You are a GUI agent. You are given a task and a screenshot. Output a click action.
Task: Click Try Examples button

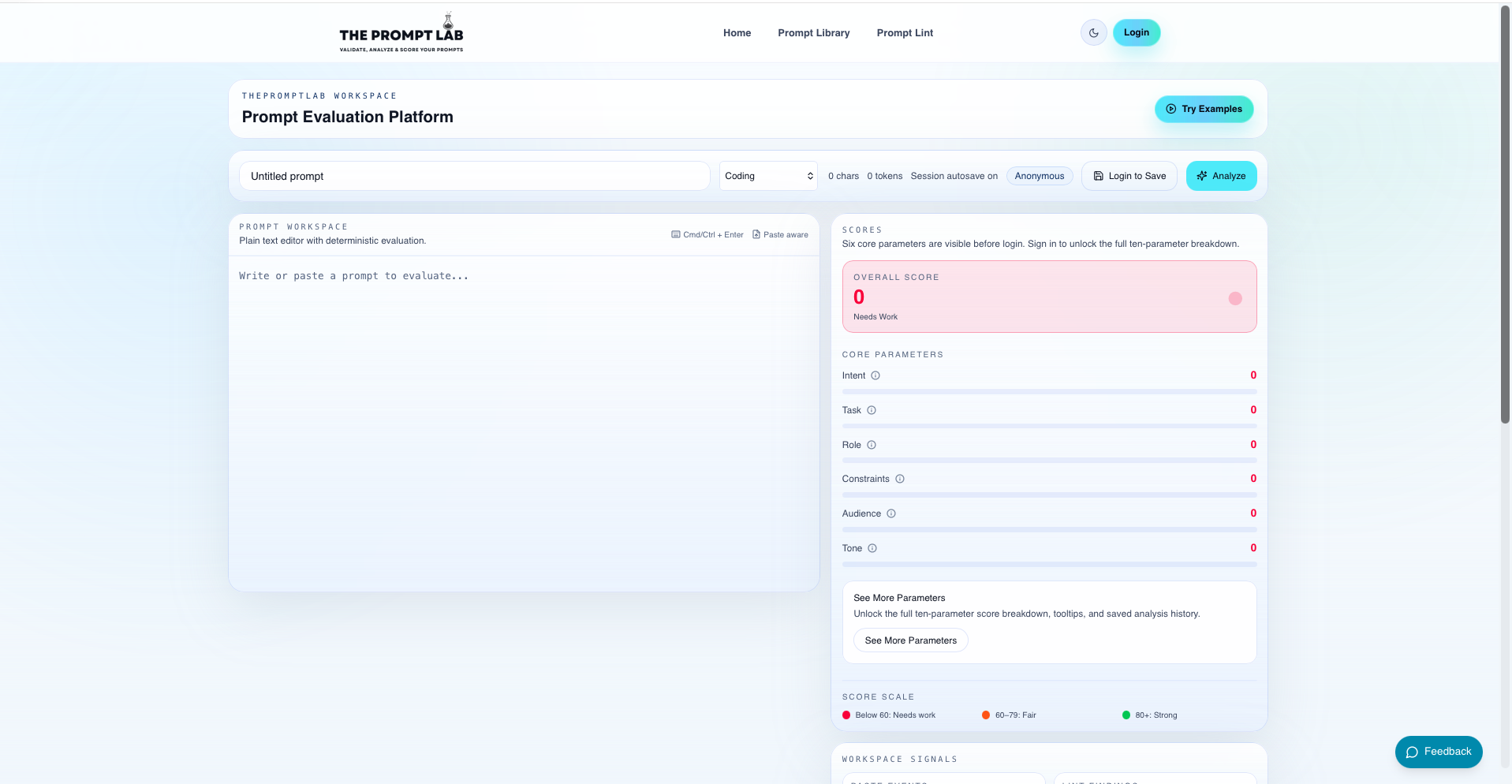pyautogui.click(x=1204, y=109)
